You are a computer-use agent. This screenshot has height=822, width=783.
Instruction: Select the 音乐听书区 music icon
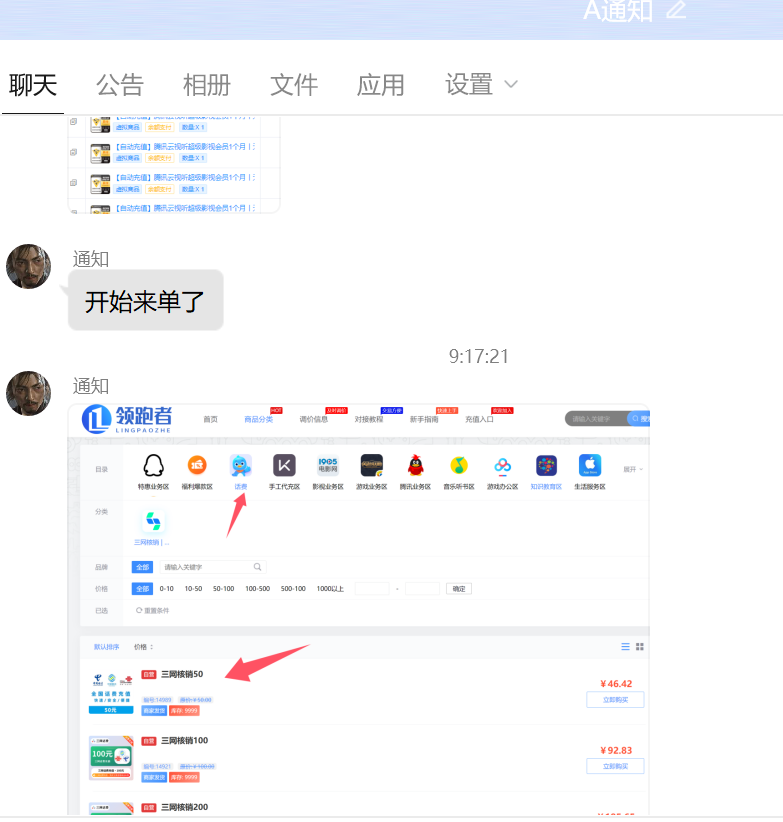tap(459, 465)
